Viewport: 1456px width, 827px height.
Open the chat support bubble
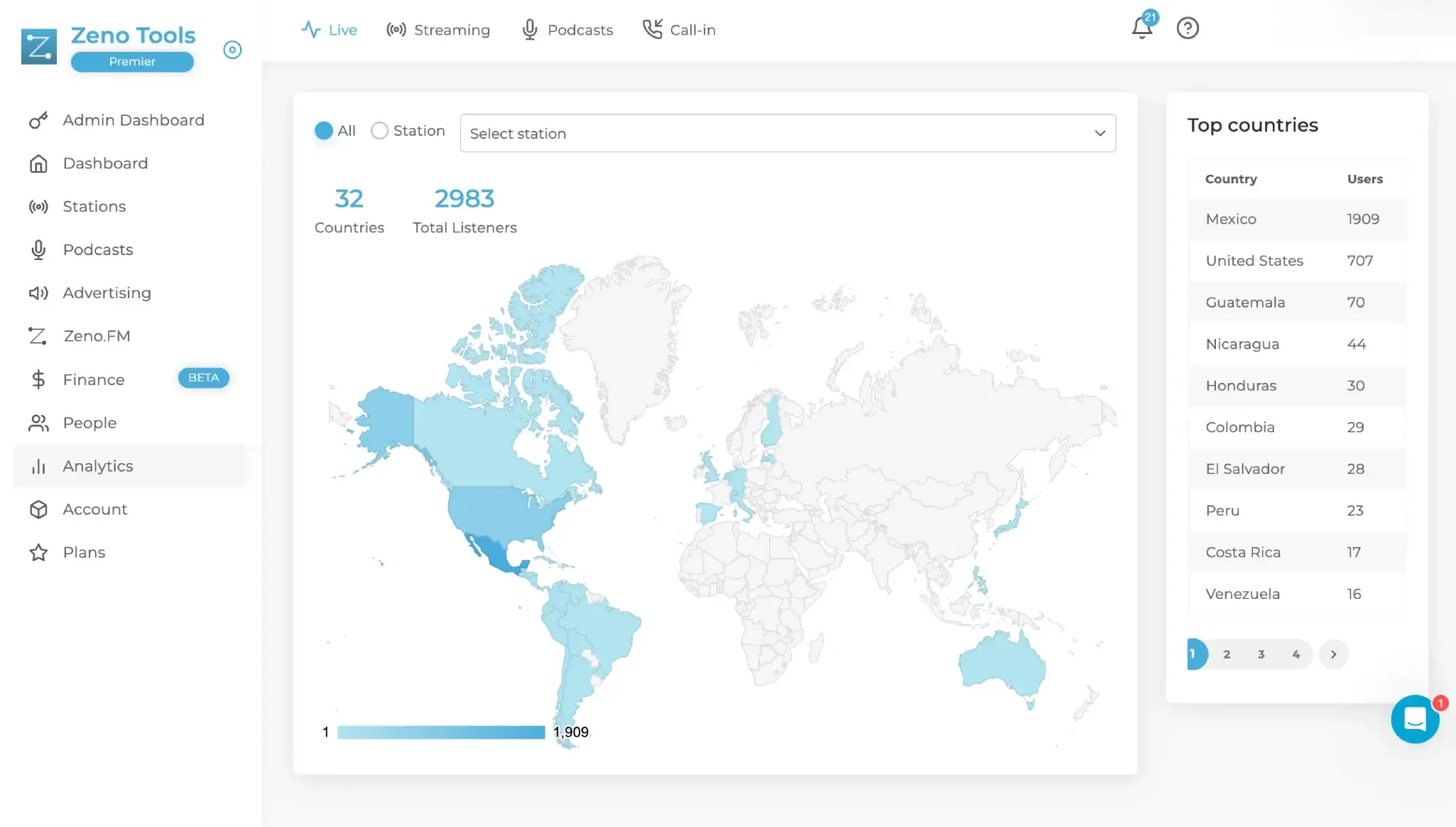[x=1415, y=719]
